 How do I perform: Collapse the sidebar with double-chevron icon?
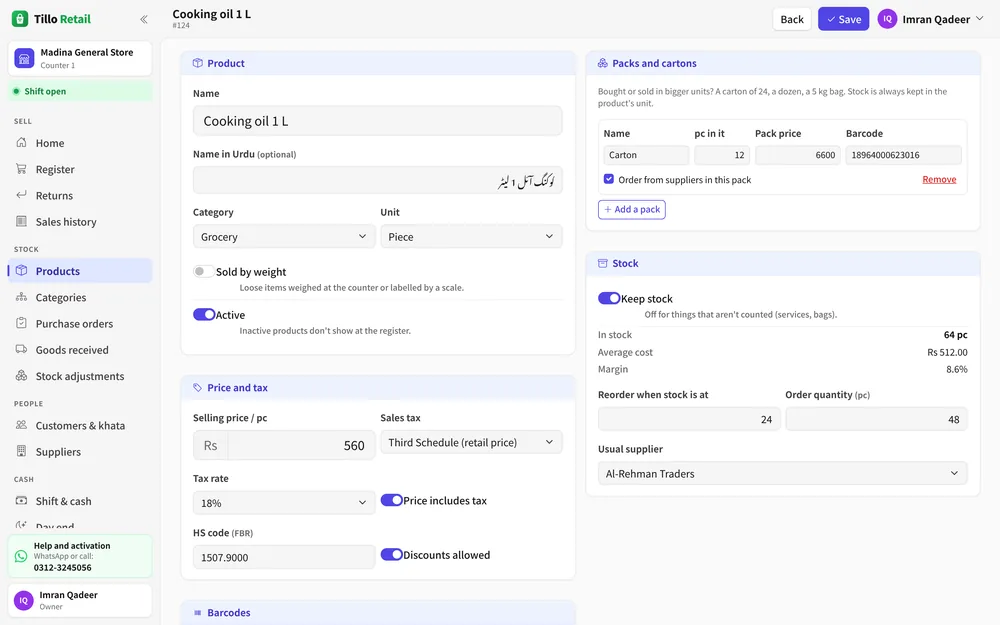pos(144,19)
